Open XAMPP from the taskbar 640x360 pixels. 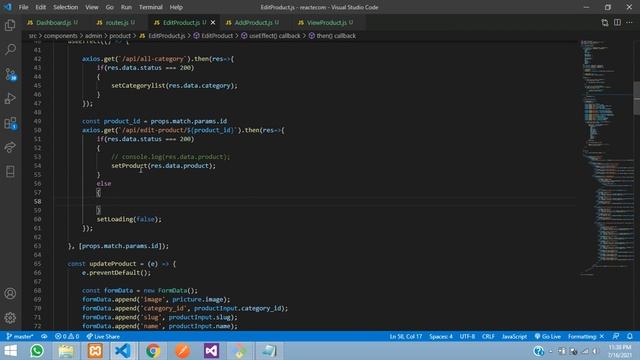(x=95, y=351)
